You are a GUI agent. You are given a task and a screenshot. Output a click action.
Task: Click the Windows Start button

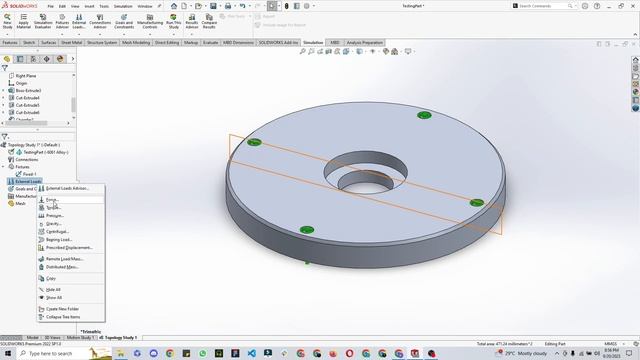point(8,353)
